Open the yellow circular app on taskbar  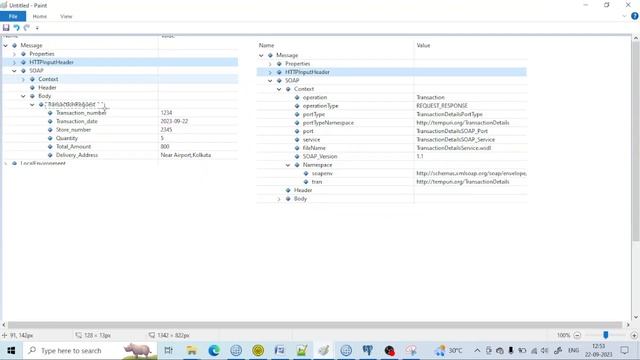[258, 350]
